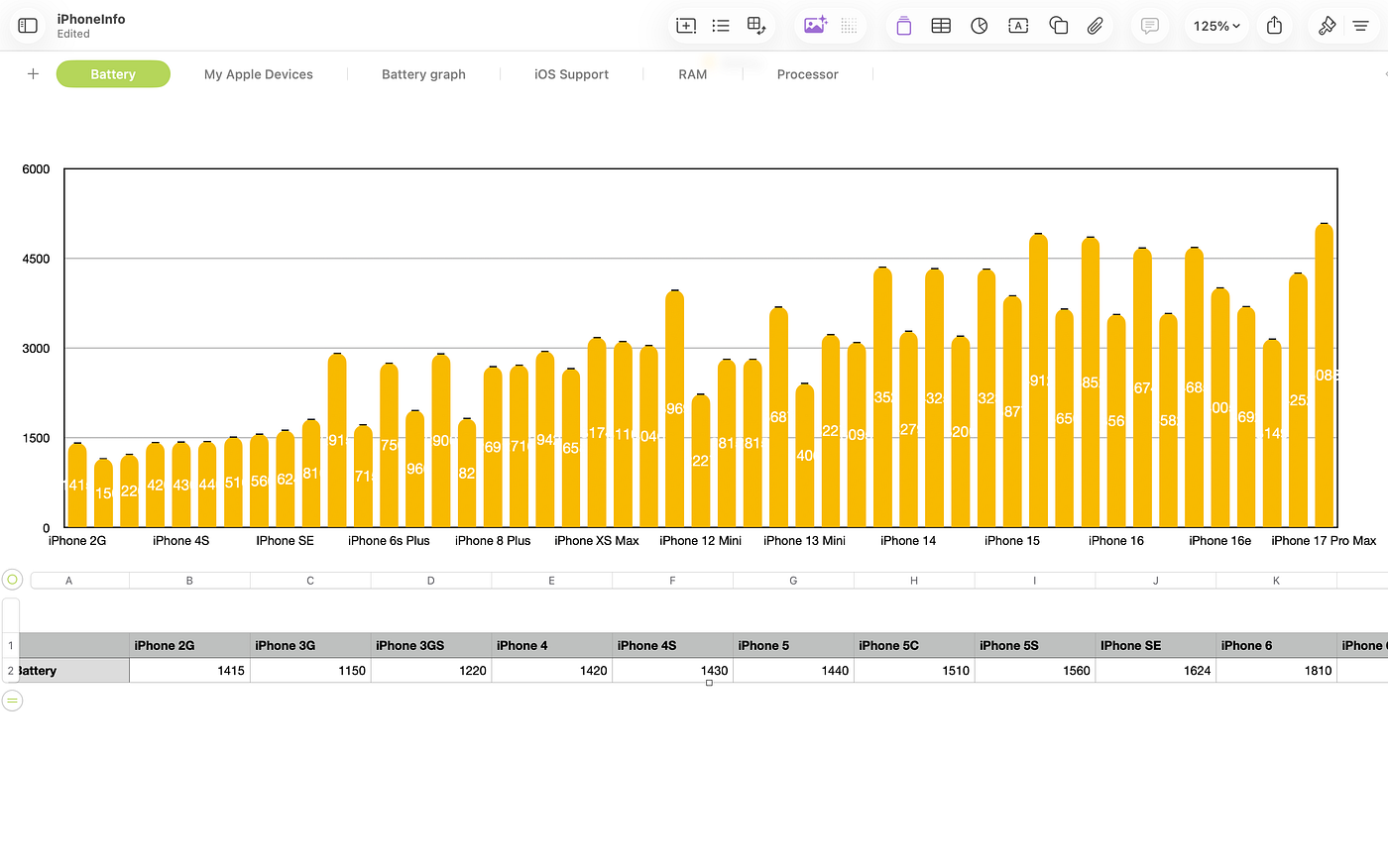
Task: Click the add-row handle below row 2
Action: coord(13,701)
